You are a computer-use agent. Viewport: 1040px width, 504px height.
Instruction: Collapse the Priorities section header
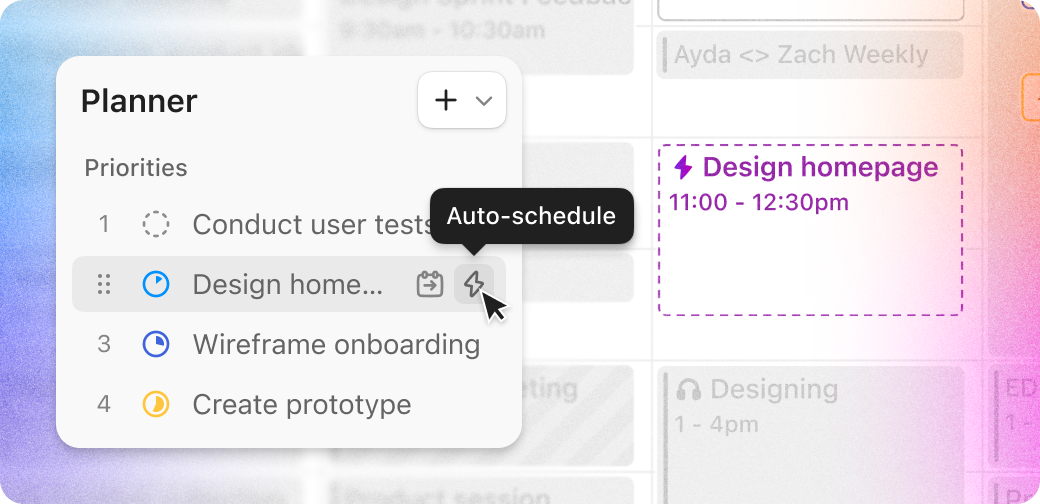(x=135, y=168)
